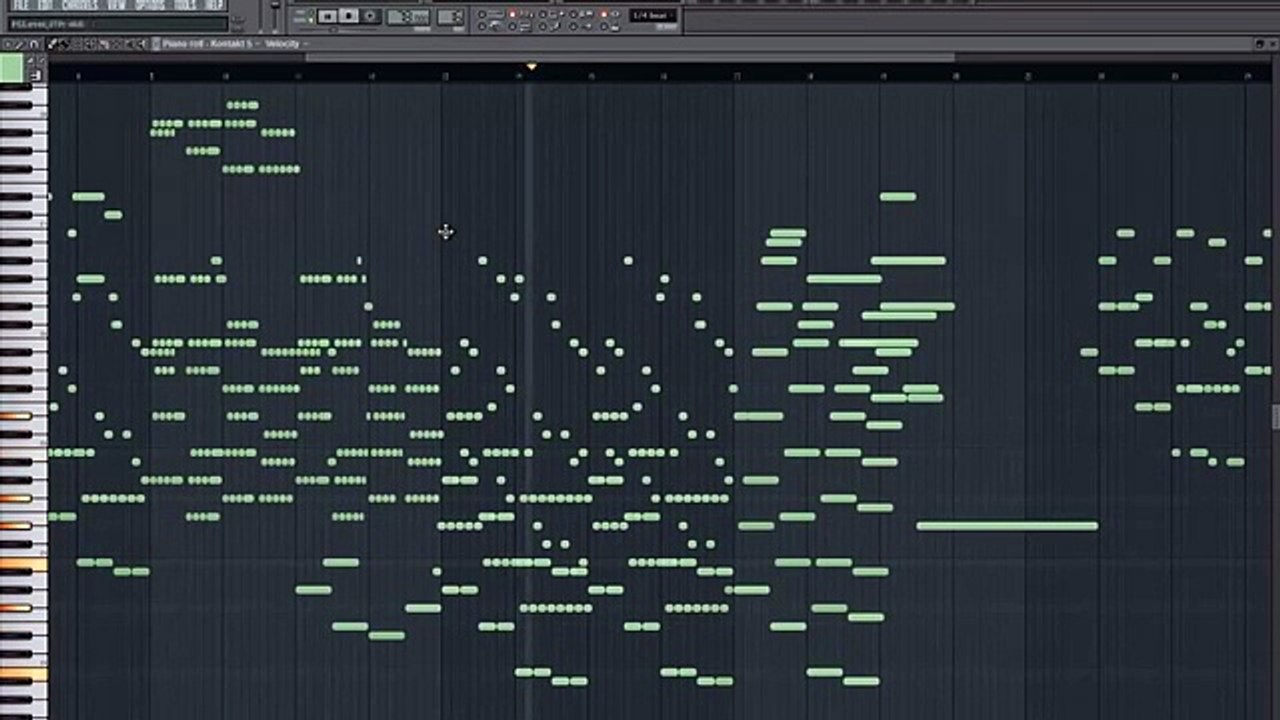Open the TOOLS menu

(184, 4)
